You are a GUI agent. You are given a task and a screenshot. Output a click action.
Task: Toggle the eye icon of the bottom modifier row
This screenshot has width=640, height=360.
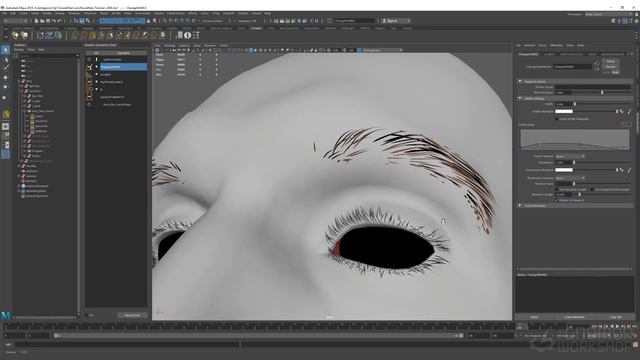[x=89, y=104]
